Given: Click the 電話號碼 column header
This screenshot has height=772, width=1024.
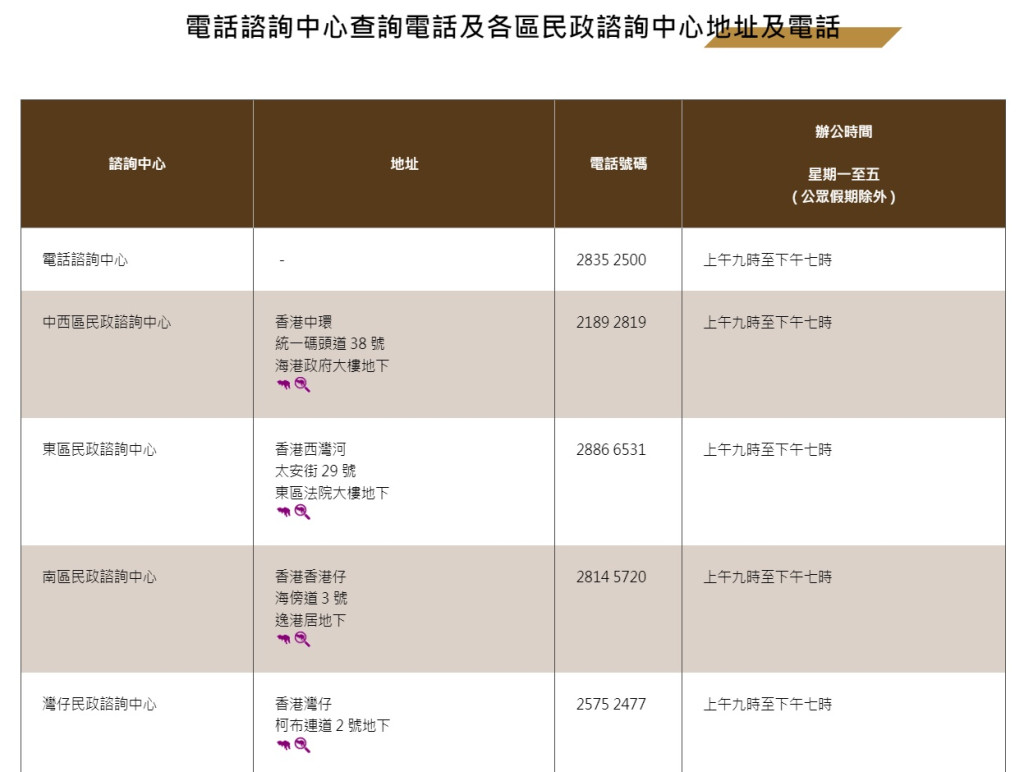Looking at the screenshot, I should click(x=618, y=163).
